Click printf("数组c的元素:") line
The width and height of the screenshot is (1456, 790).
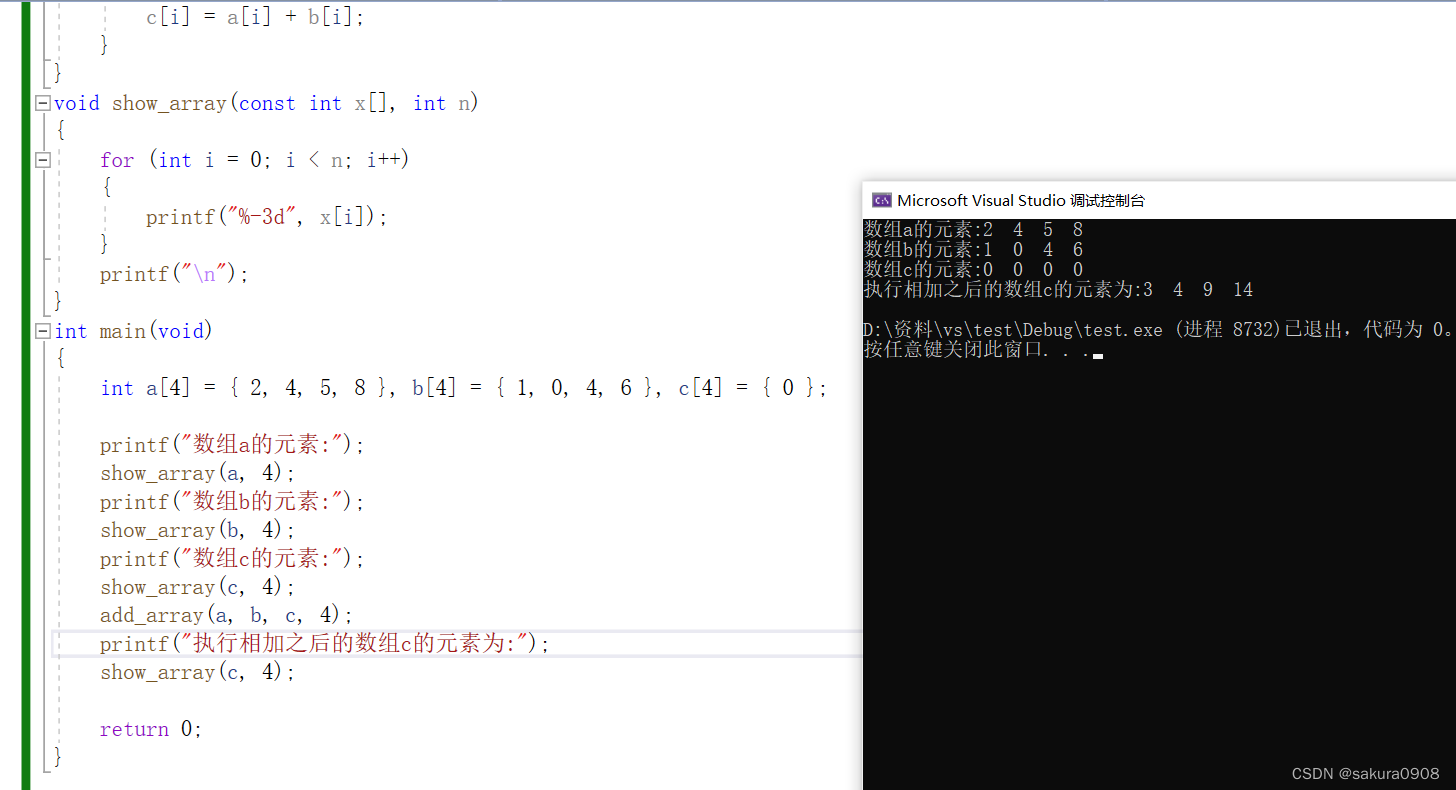[233, 559]
